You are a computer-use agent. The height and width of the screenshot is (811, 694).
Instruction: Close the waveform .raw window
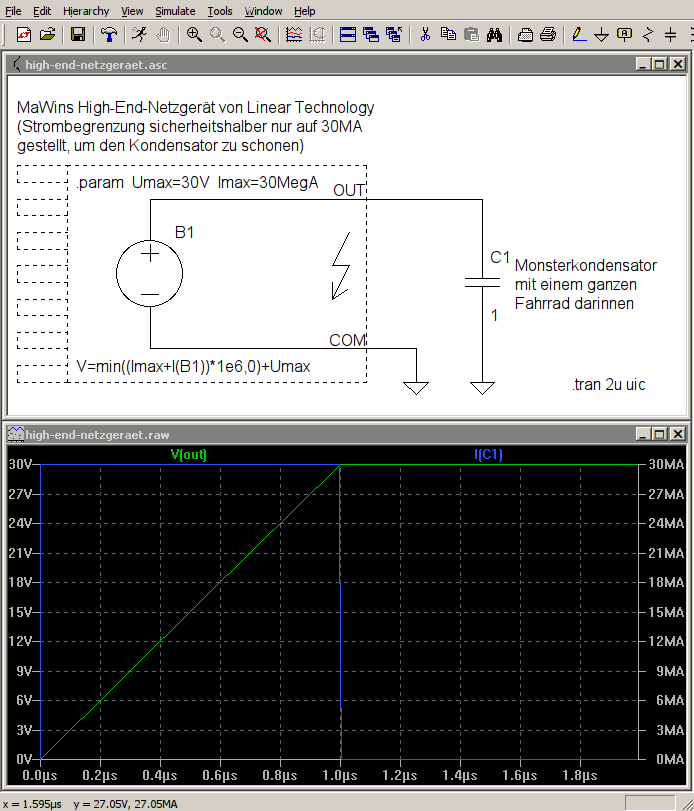point(677,434)
